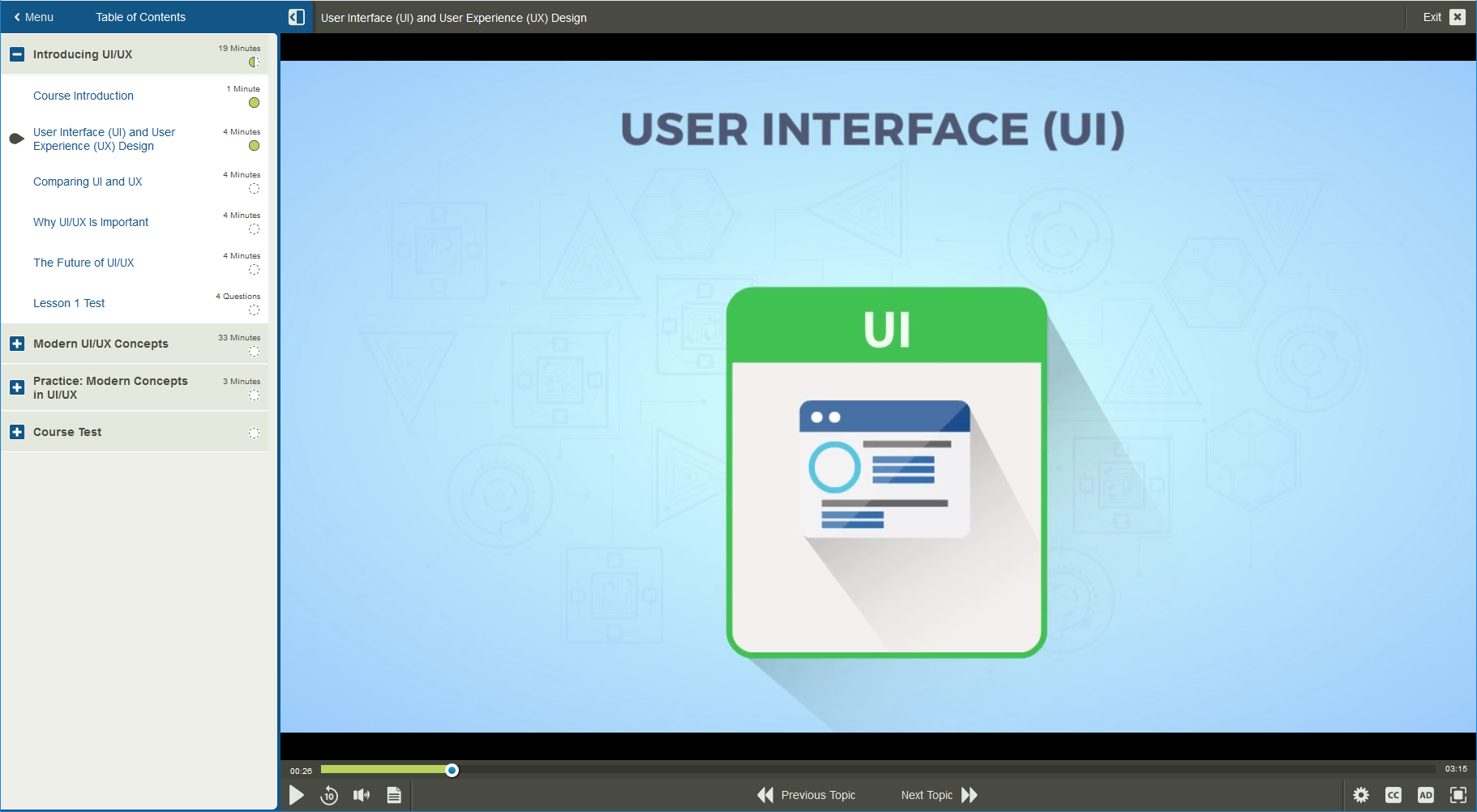
Task: Click the progress indicator beside Course Test
Action: click(x=254, y=433)
